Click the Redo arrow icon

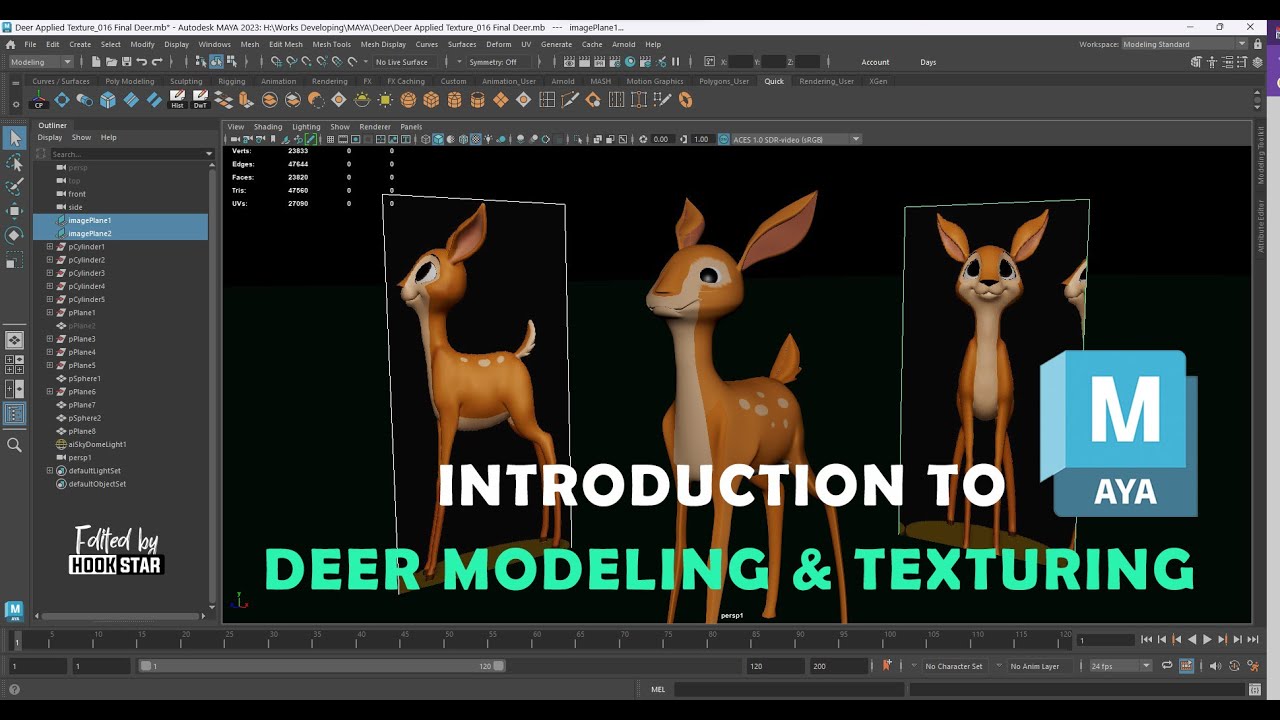coord(157,62)
